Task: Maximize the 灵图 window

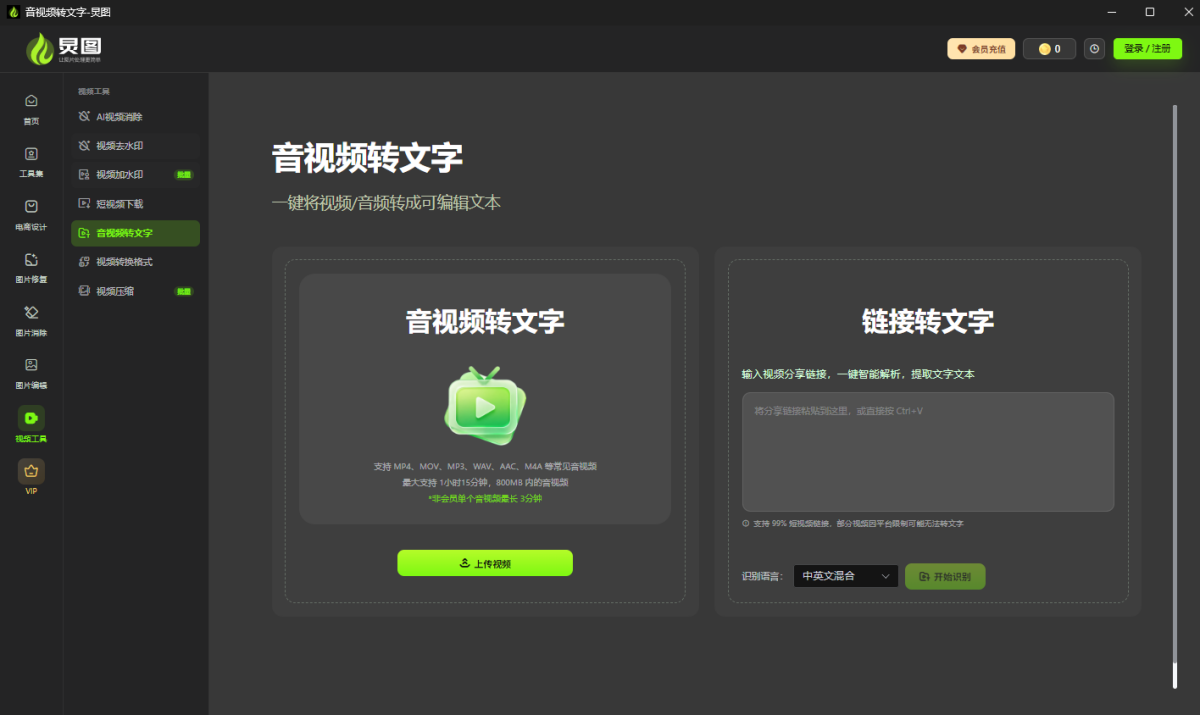Action: [1150, 12]
